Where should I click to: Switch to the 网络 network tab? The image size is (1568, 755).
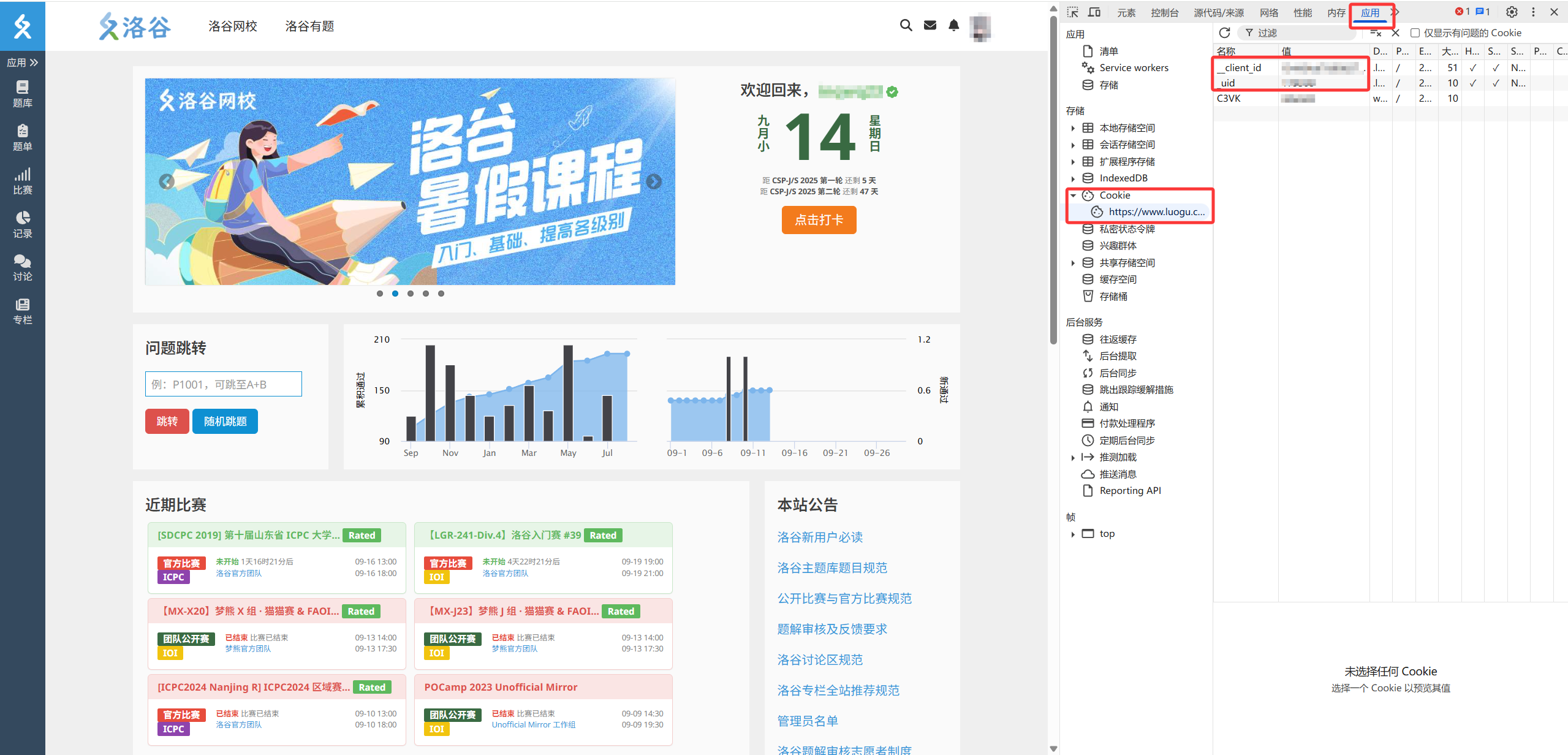1268,12
